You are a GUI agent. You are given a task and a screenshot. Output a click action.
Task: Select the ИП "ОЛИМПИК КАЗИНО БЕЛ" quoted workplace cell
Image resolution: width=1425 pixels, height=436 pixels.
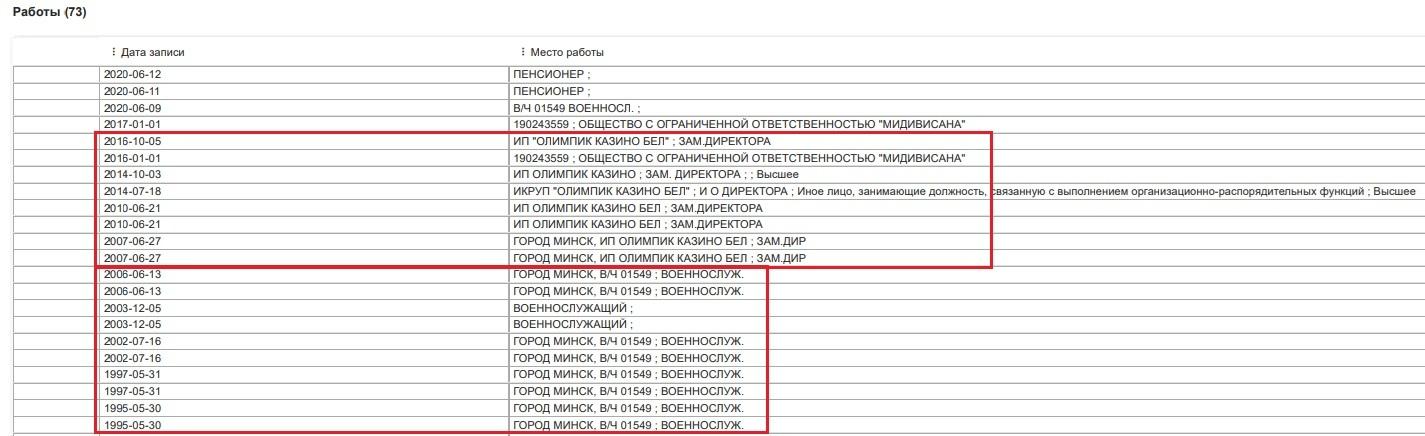pyautogui.click(x=641, y=141)
